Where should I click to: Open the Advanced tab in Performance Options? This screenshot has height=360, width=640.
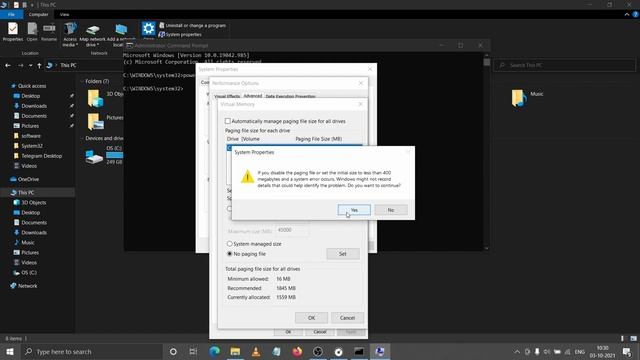253,96
